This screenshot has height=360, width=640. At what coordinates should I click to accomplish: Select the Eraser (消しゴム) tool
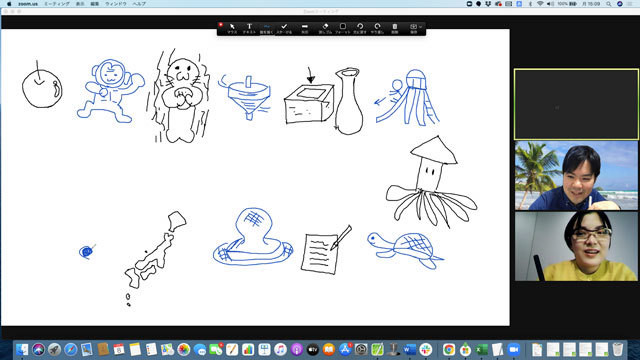point(325,28)
